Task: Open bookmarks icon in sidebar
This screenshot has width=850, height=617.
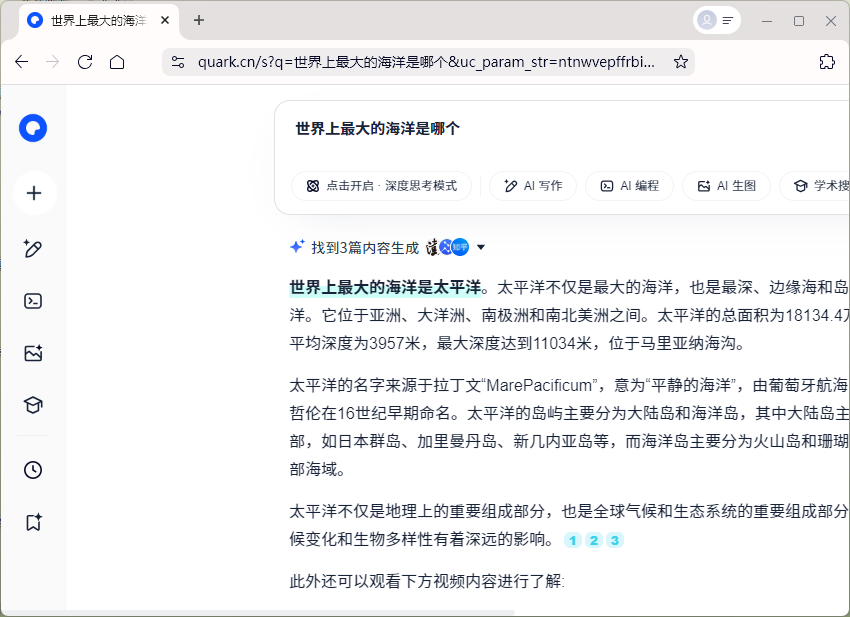Action: 34,522
